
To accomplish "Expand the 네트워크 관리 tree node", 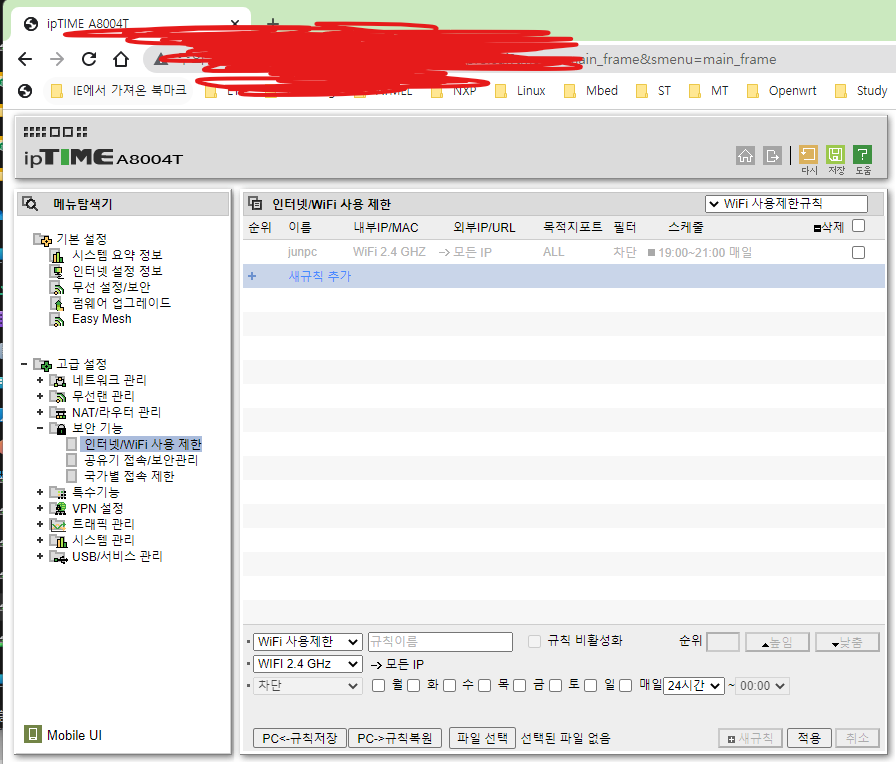I will pos(40,380).
